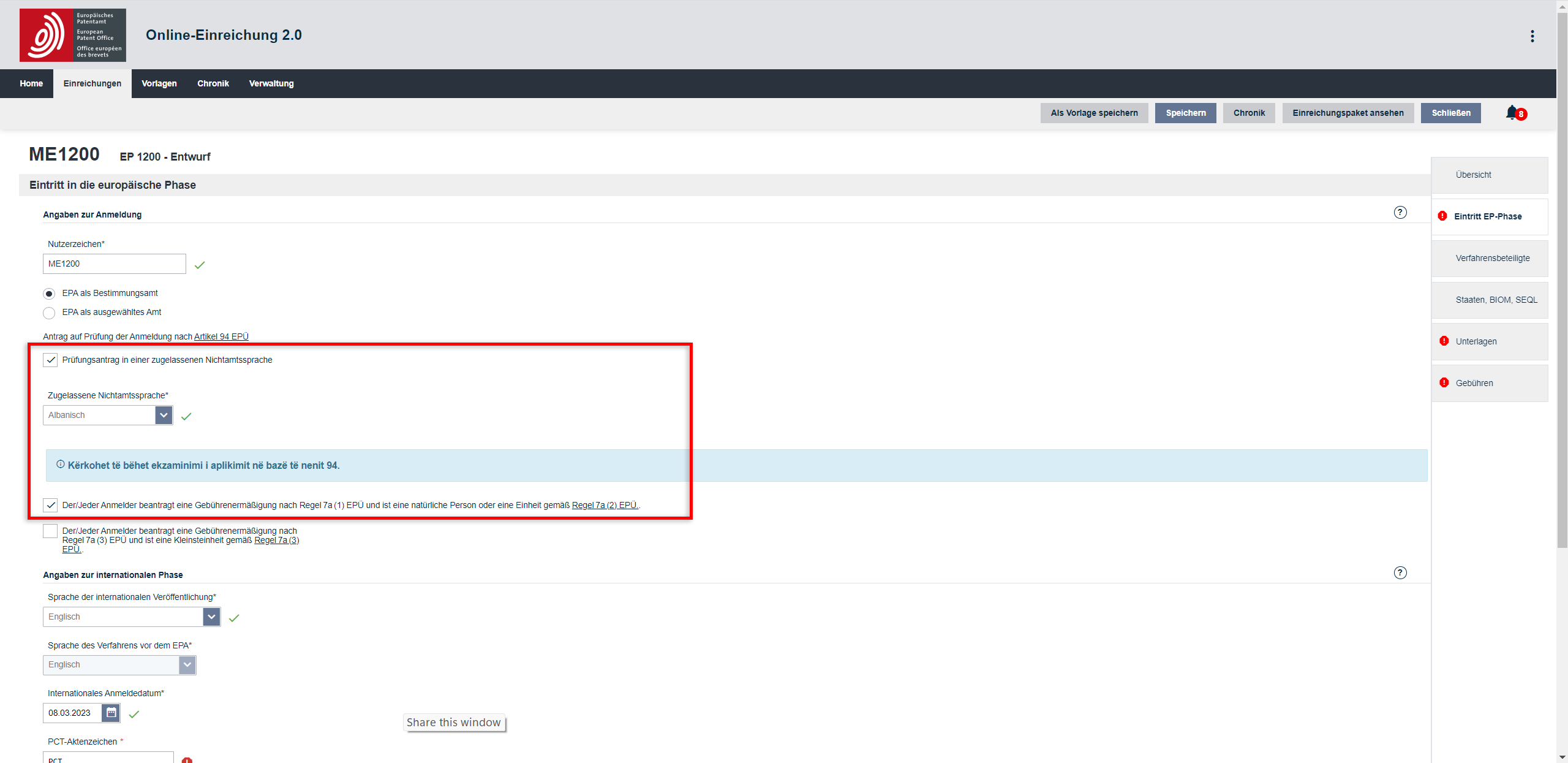
Task: Open the Artikel 94 EPÜ link
Action: (x=221, y=336)
